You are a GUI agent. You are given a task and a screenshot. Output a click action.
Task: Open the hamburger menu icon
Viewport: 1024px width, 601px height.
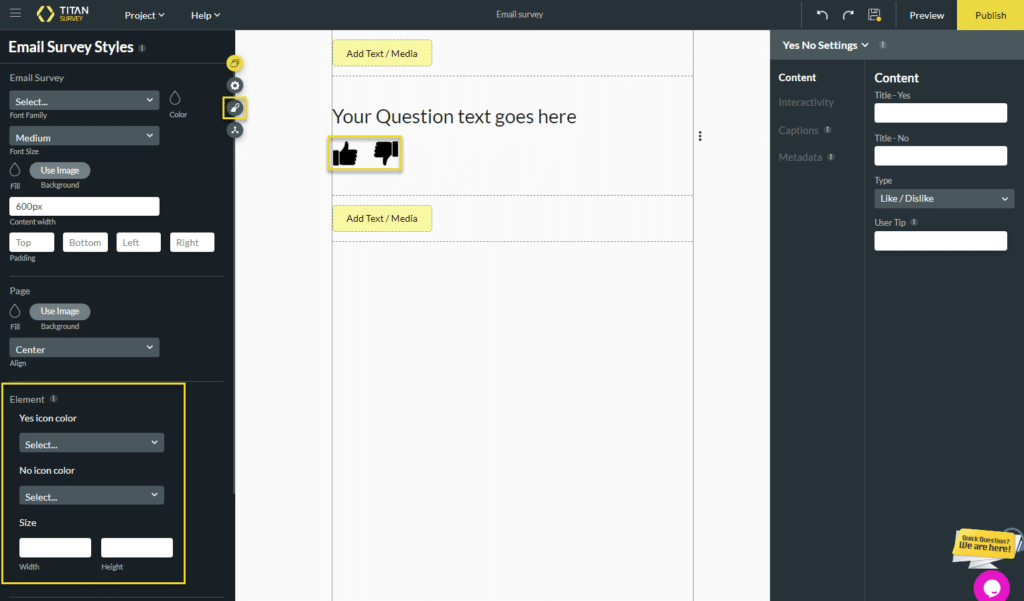(x=15, y=14)
